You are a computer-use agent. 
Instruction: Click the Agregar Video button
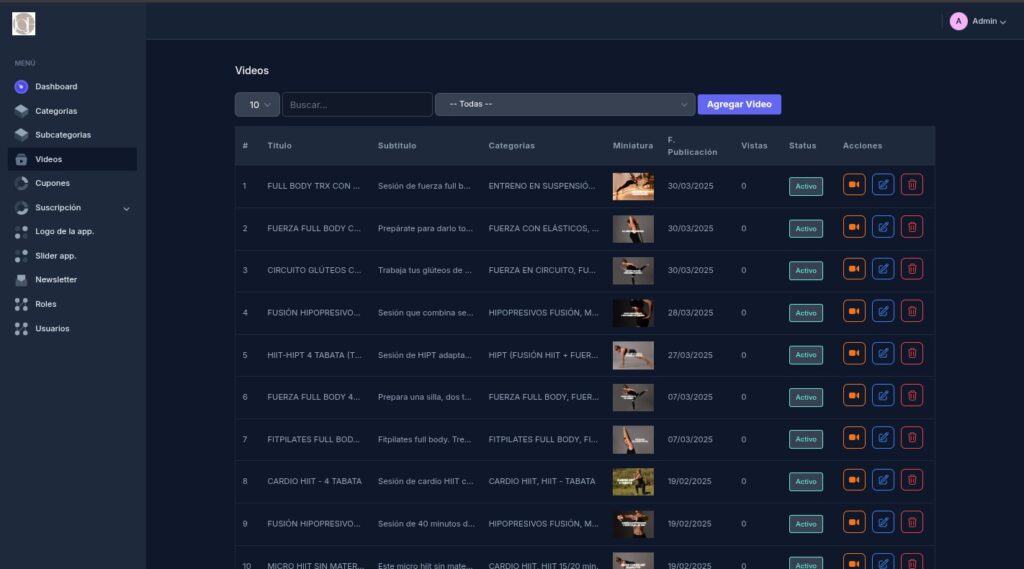point(739,105)
